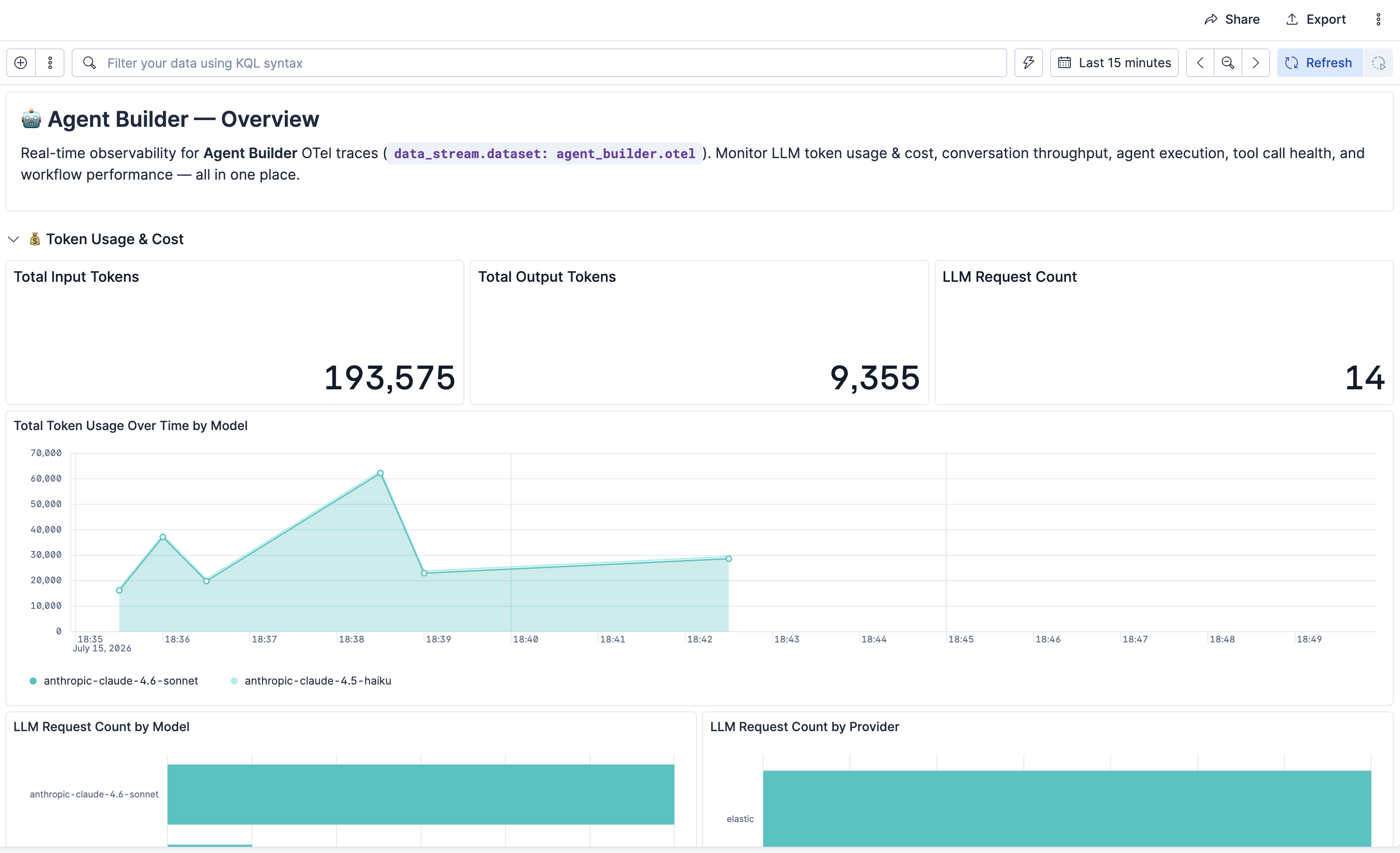Click the money bag icon by Token Usage
This screenshot has width=1400, height=853.
(34, 239)
